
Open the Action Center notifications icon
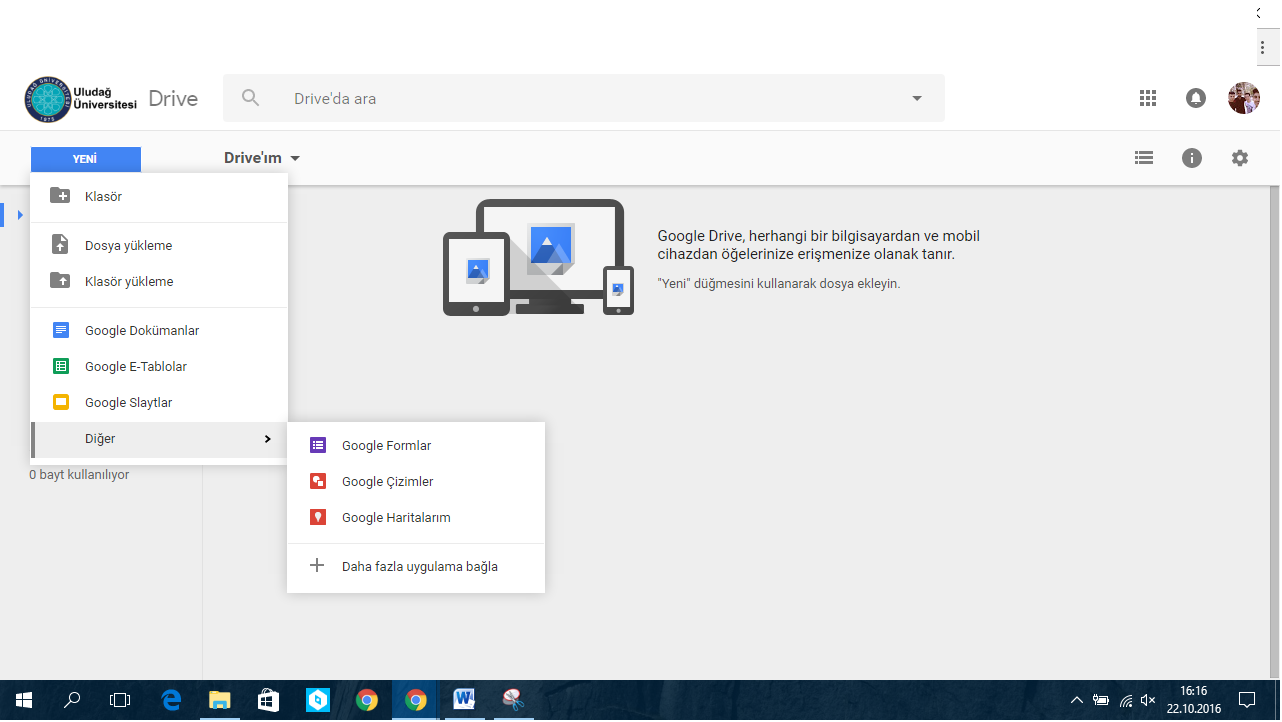(1247, 700)
